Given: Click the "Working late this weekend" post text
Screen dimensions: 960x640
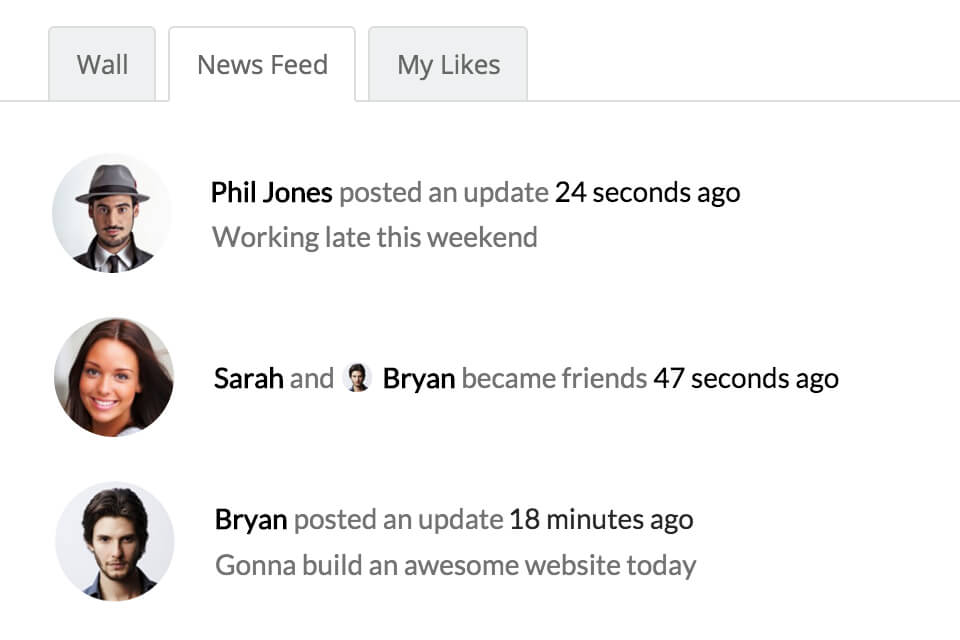Looking at the screenshot, I should 375,238.
